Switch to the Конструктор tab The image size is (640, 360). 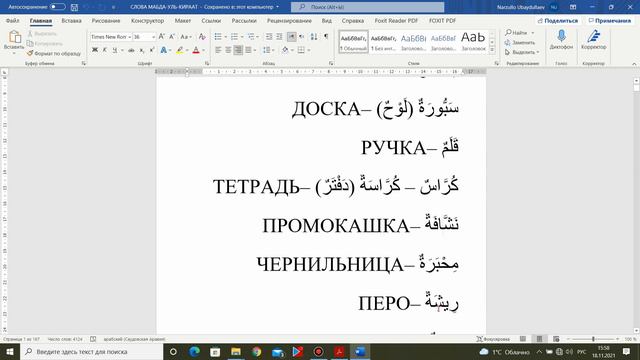[x=147, y=20]
